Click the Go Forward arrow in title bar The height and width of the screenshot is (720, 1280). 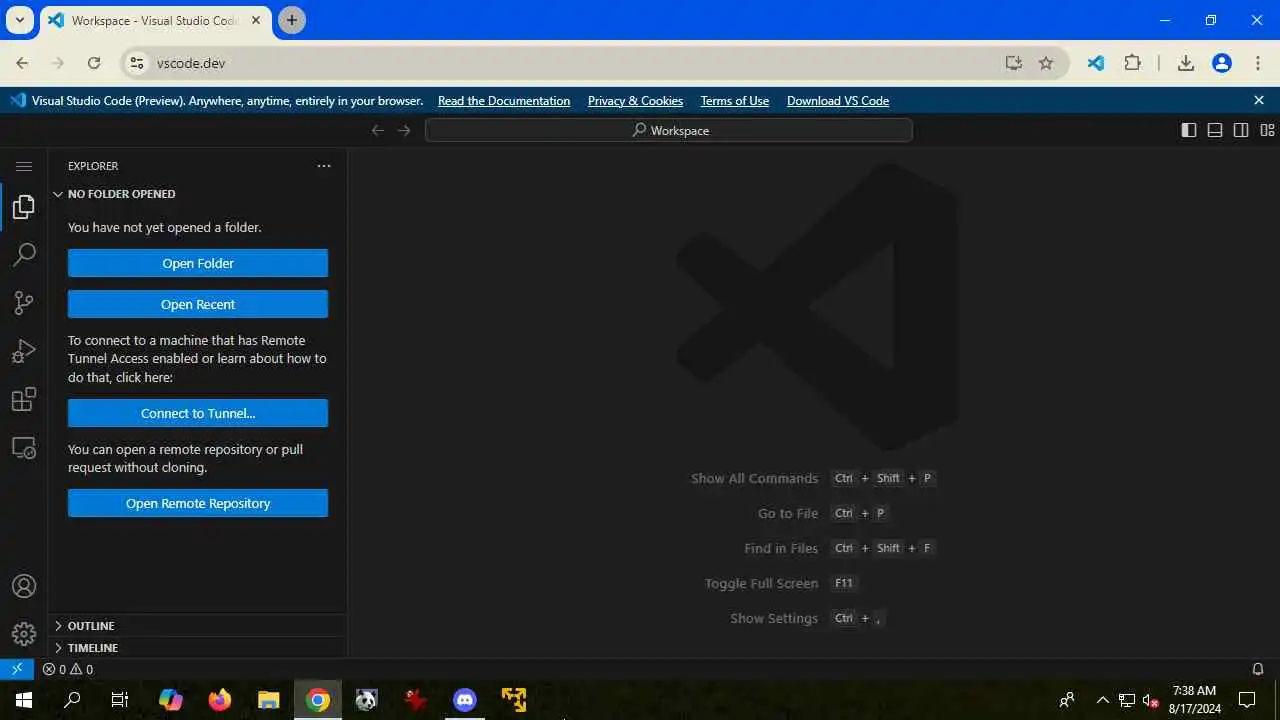(404, 130)
